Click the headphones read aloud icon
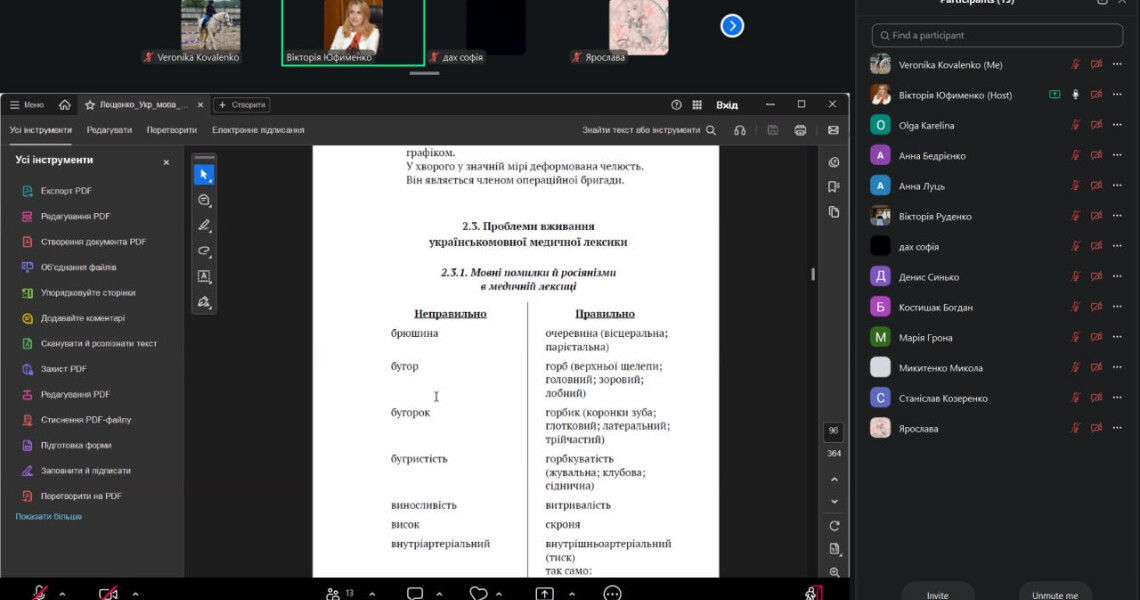 (740, 130)
